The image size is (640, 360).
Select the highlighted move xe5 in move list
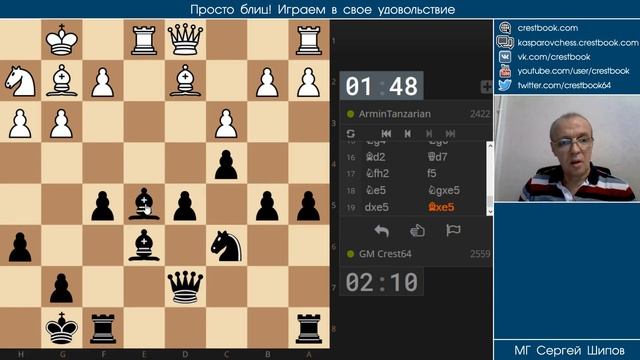point(441,207)
